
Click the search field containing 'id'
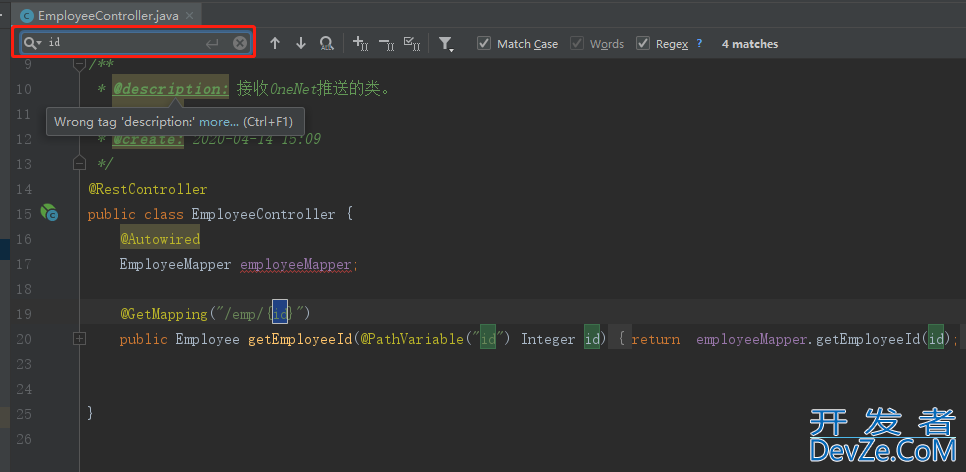click(136, 43)
